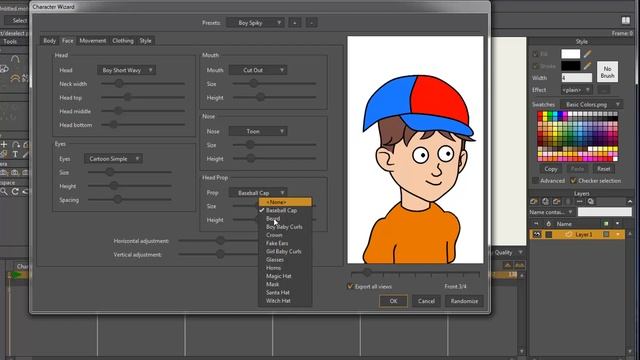This screenshot has height=360, width=640.
Task: Click the Stroke color pencil icon
Action: coord(587,66)
